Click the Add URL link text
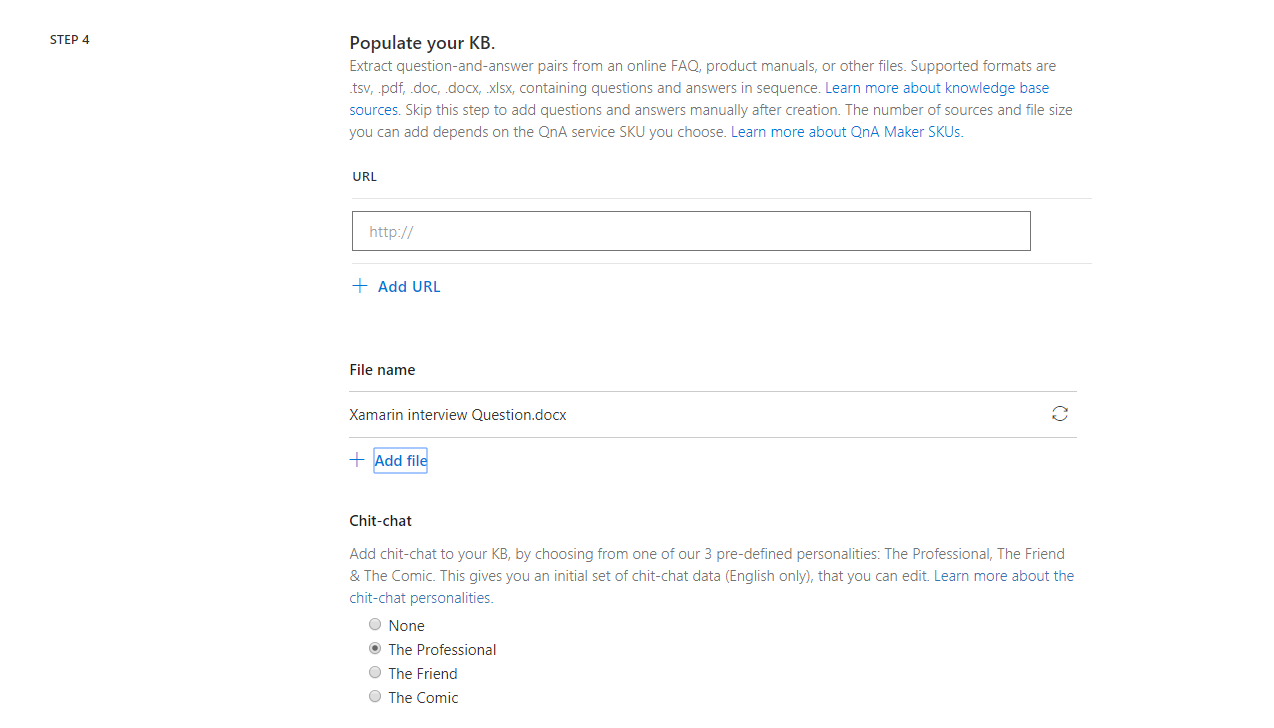1274x728 pixels. [x=409, y=287]
